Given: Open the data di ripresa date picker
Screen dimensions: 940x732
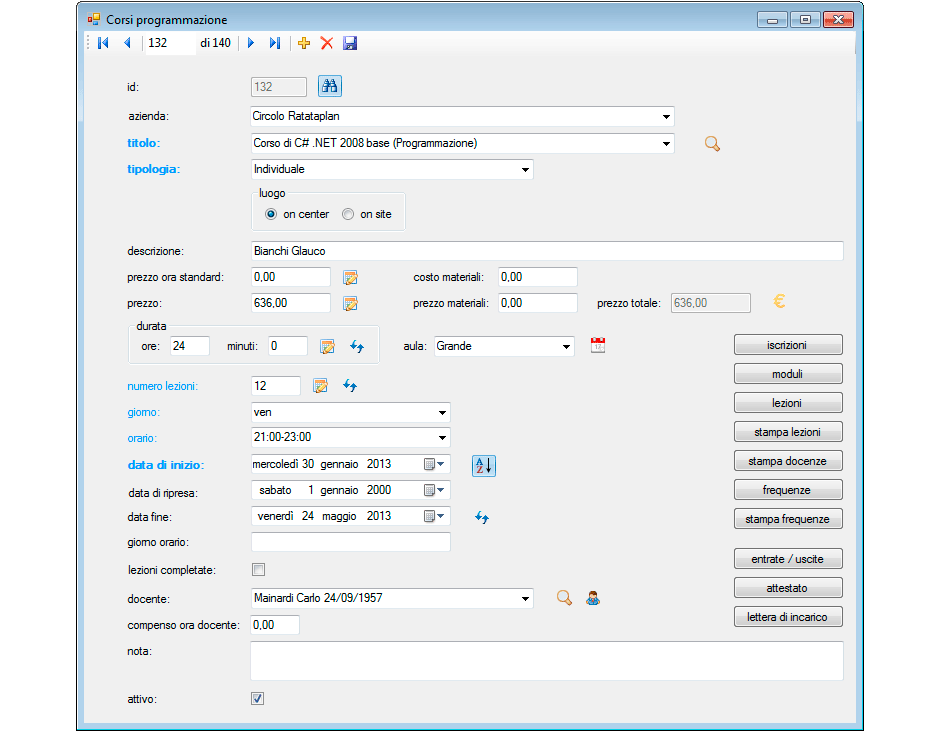Looking at the screenshot, I should click(435, 490).
